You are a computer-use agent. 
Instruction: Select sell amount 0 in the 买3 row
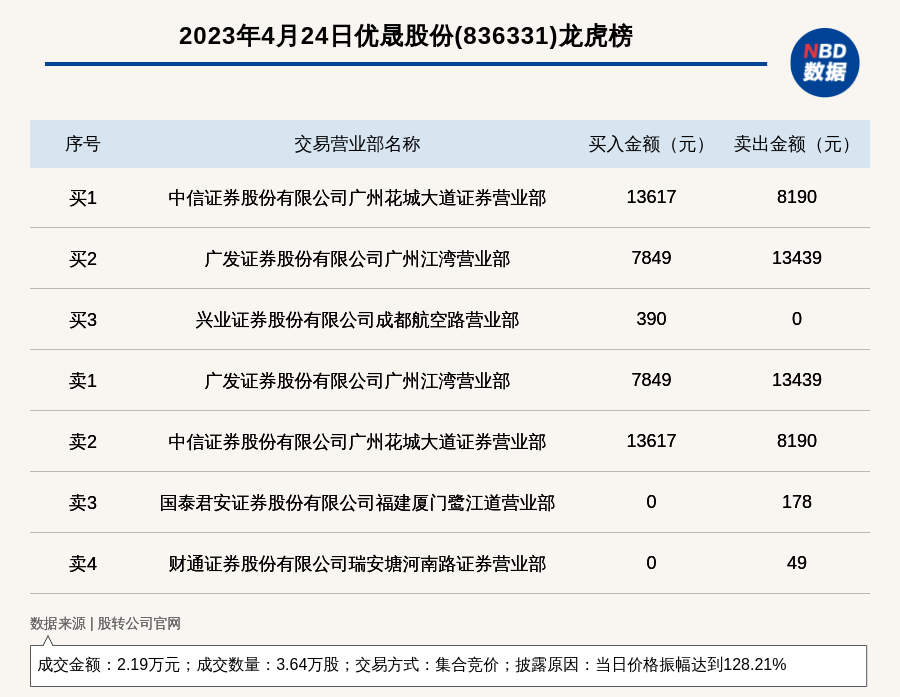(796, 319)
